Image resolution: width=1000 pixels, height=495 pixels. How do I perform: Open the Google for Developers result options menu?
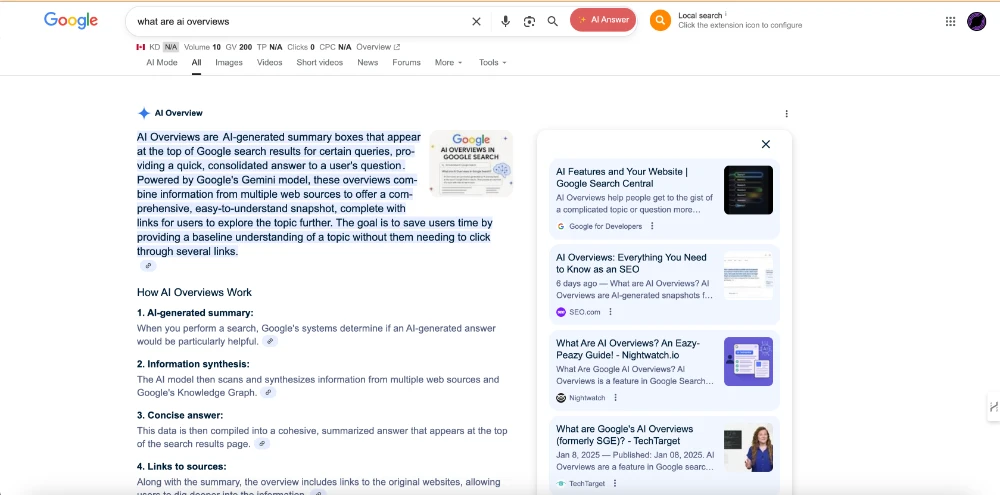pos(652,226)
